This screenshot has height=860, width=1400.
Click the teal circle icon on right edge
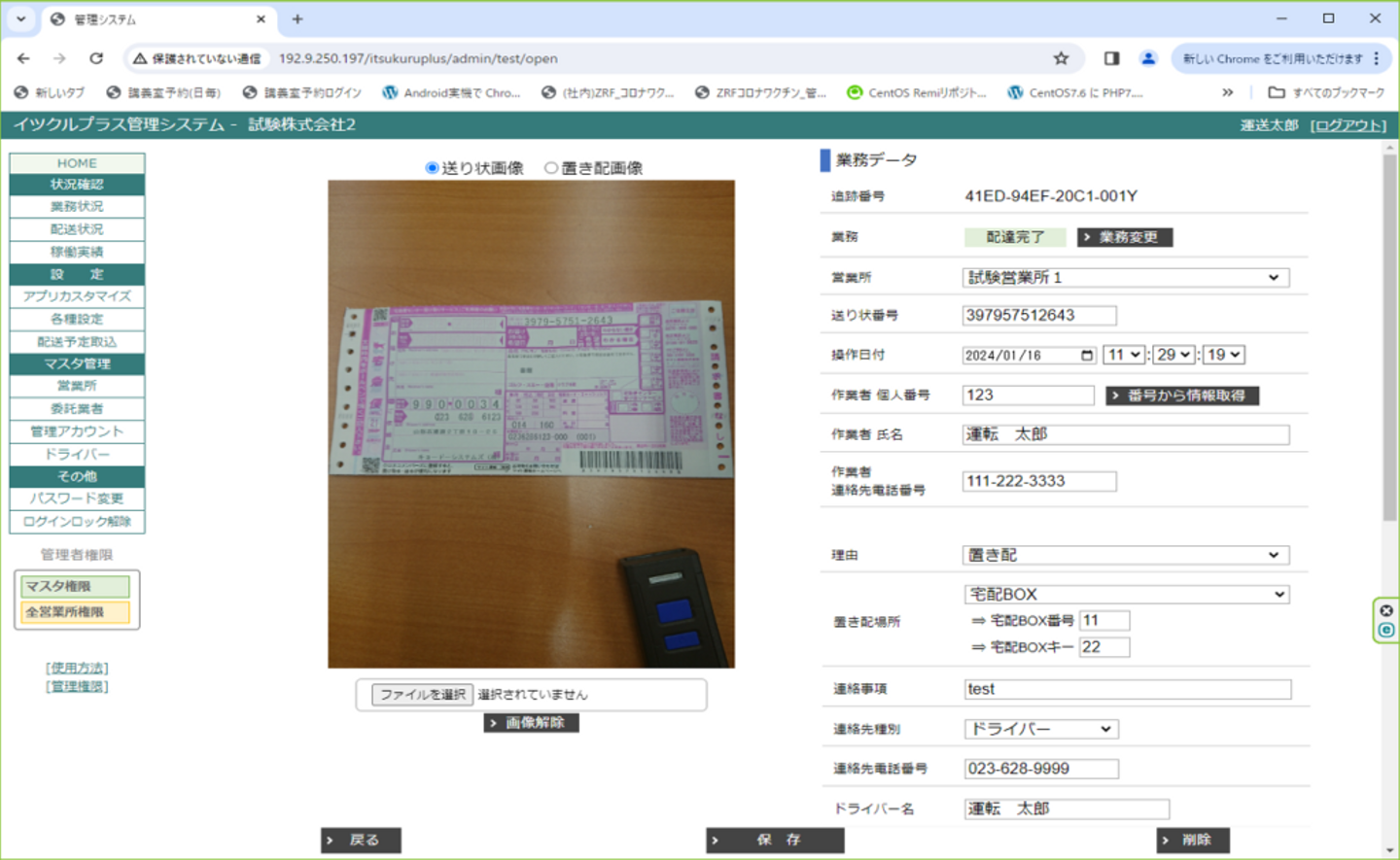click(1386, 630)
